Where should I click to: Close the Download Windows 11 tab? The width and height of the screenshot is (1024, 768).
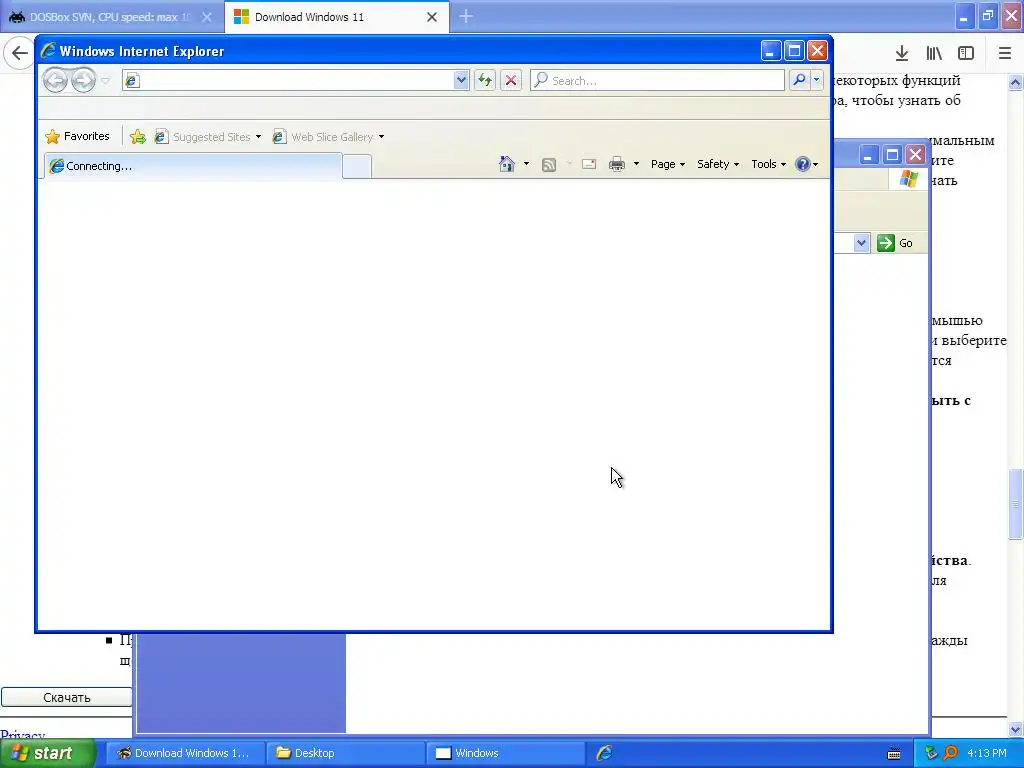click(x=432, y=17)
